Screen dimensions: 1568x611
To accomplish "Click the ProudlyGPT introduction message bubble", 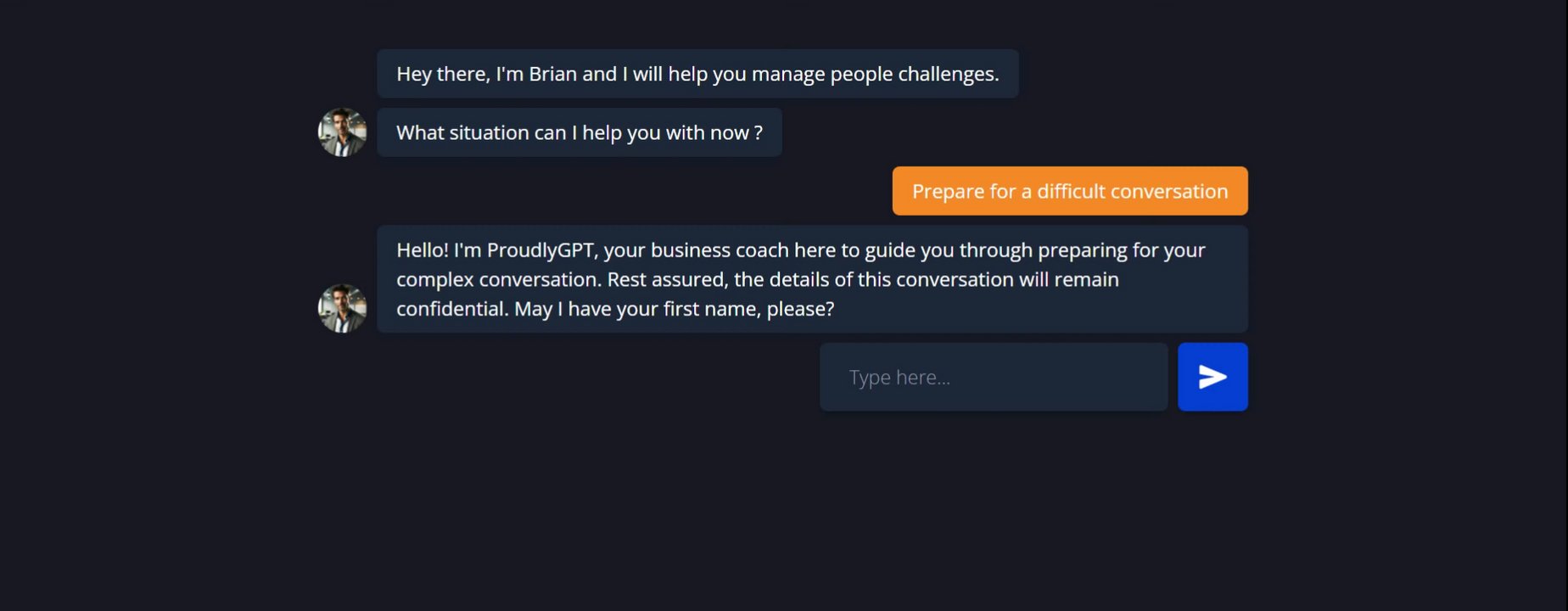I will point(811,279).
